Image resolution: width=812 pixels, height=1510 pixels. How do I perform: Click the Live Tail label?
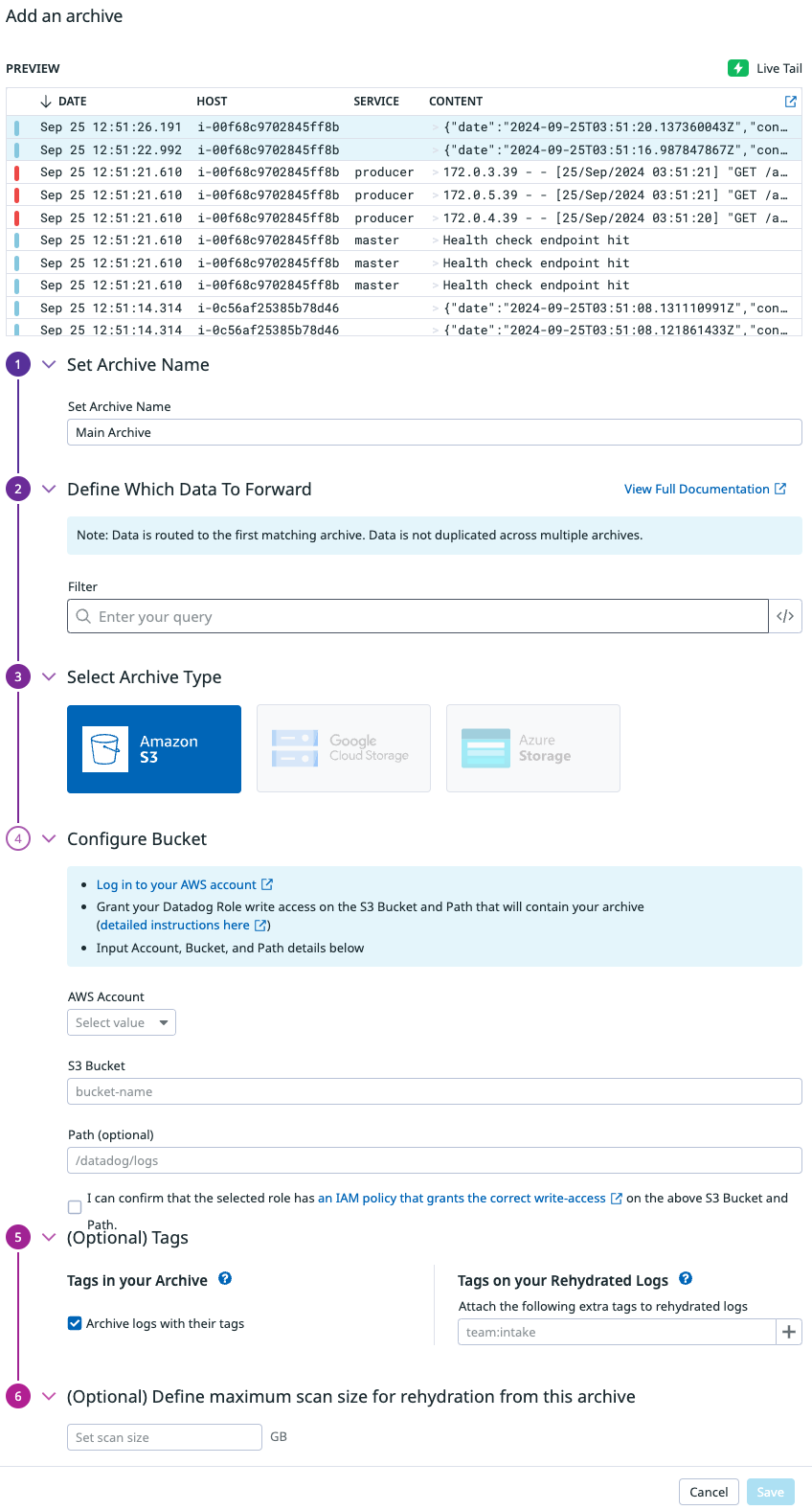[x=779, y=68]
